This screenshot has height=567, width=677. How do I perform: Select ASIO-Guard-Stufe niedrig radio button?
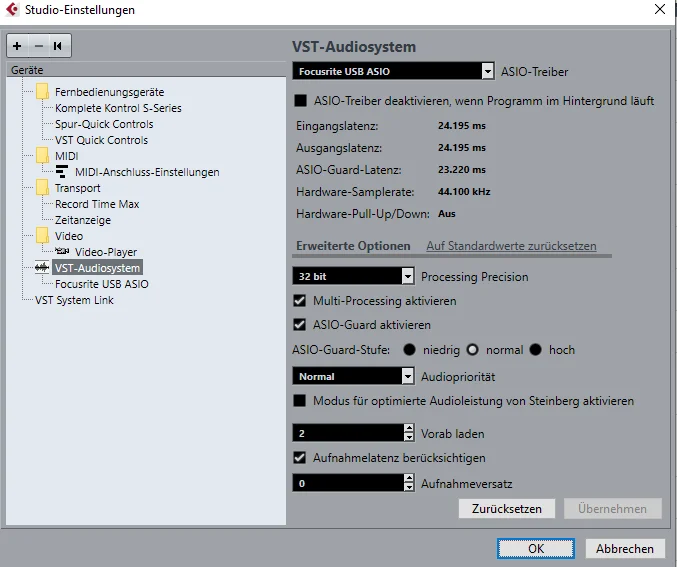(x=409, y=349)
